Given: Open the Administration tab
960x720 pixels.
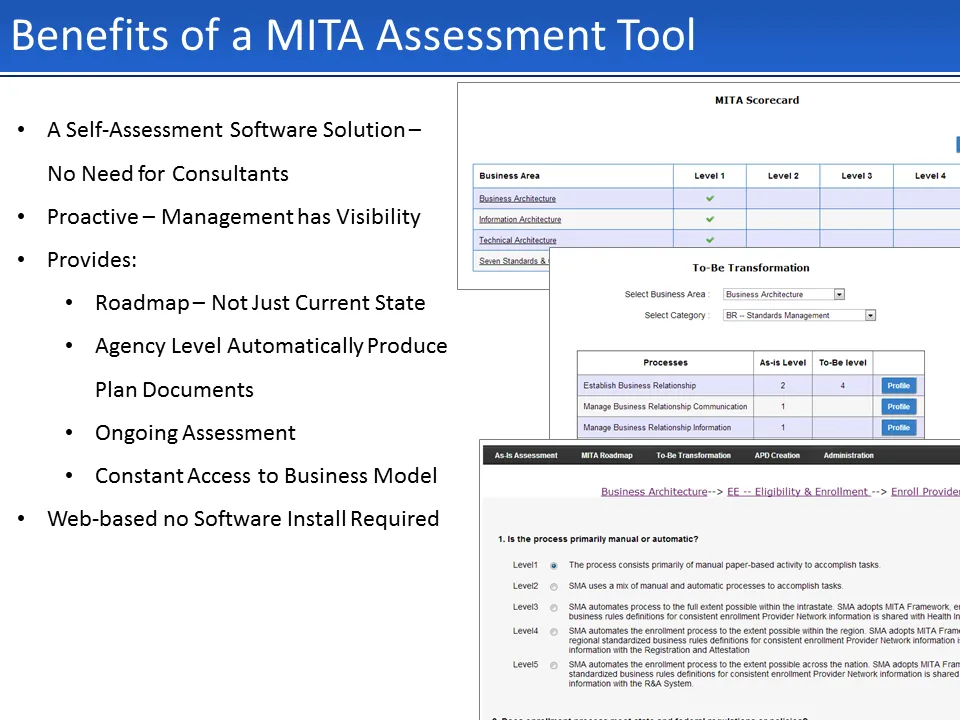Looking at the screenshot, I should tap(849, 456).
